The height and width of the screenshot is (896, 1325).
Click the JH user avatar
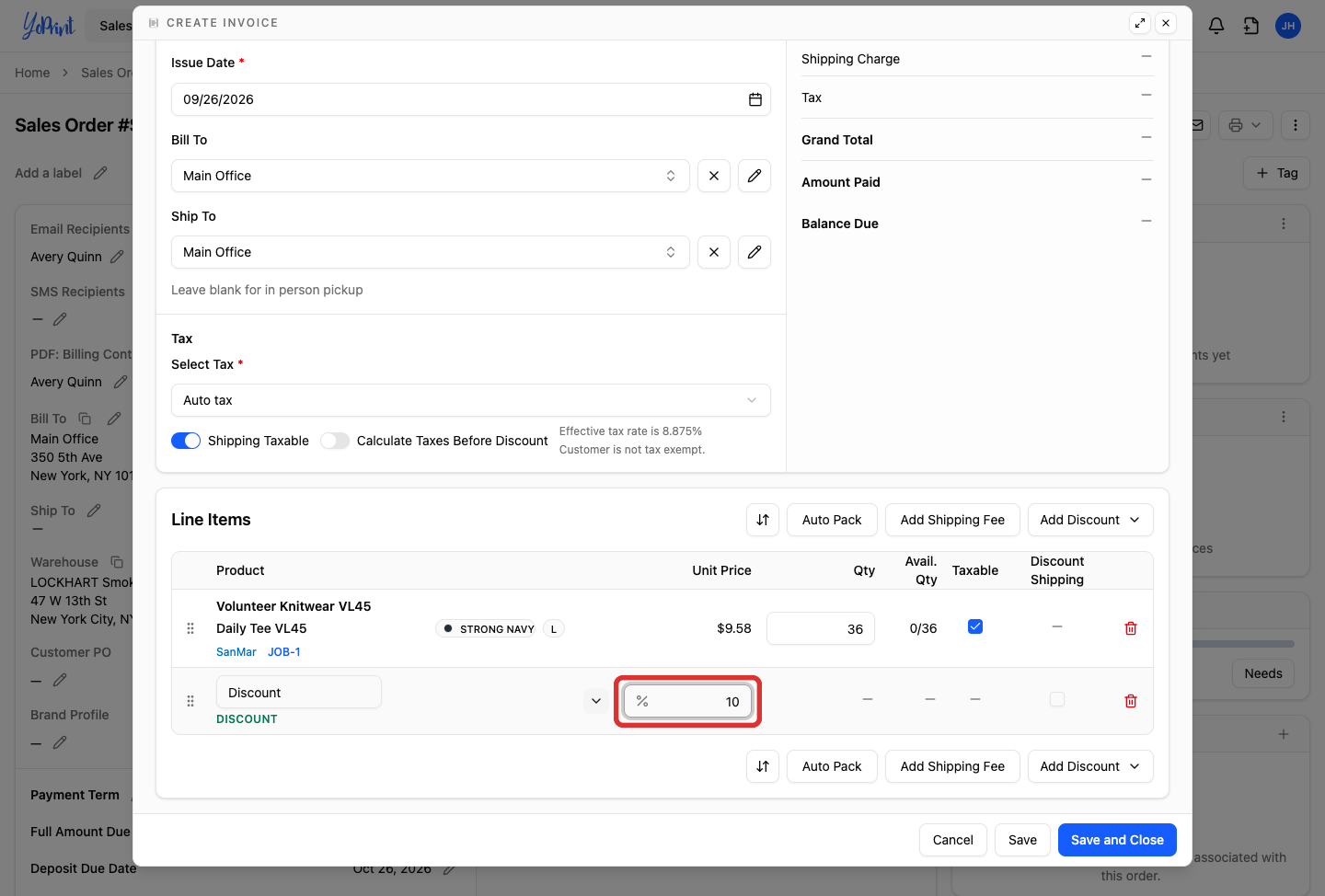[x=1288, y=26]
